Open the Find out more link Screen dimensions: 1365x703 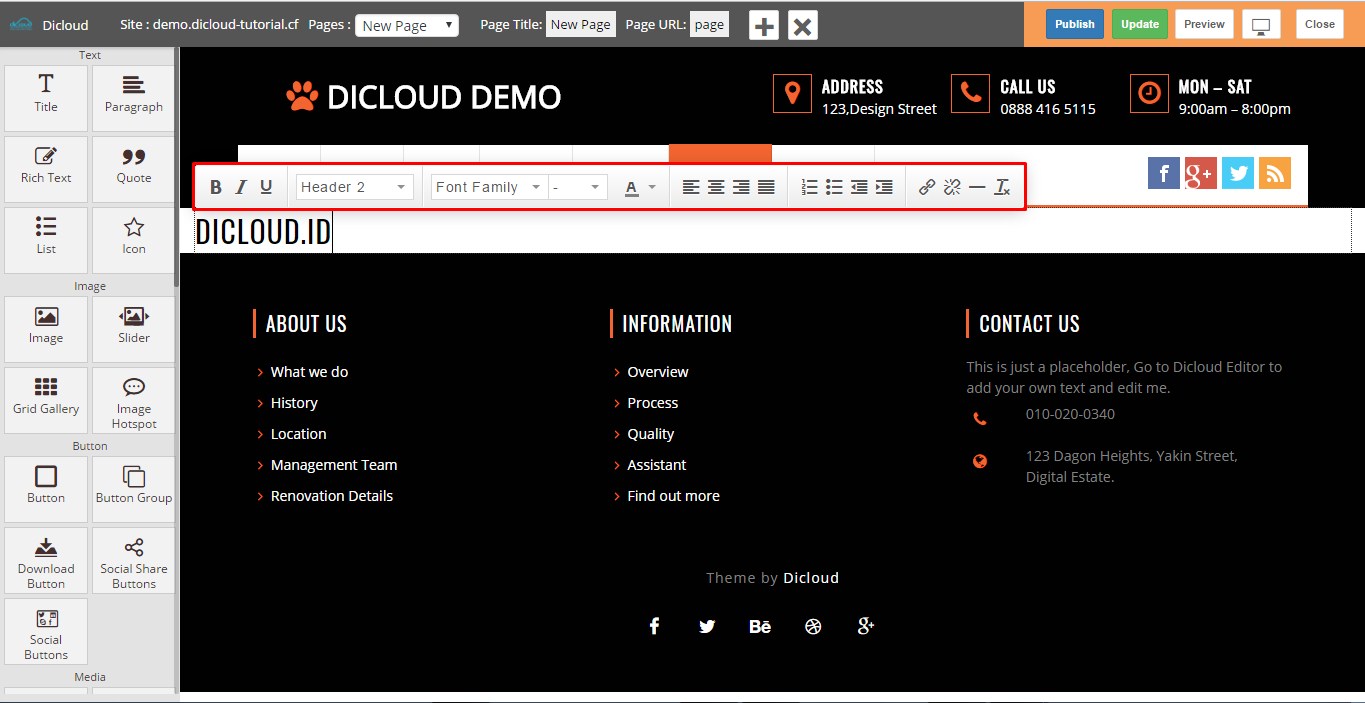point(673,496)
